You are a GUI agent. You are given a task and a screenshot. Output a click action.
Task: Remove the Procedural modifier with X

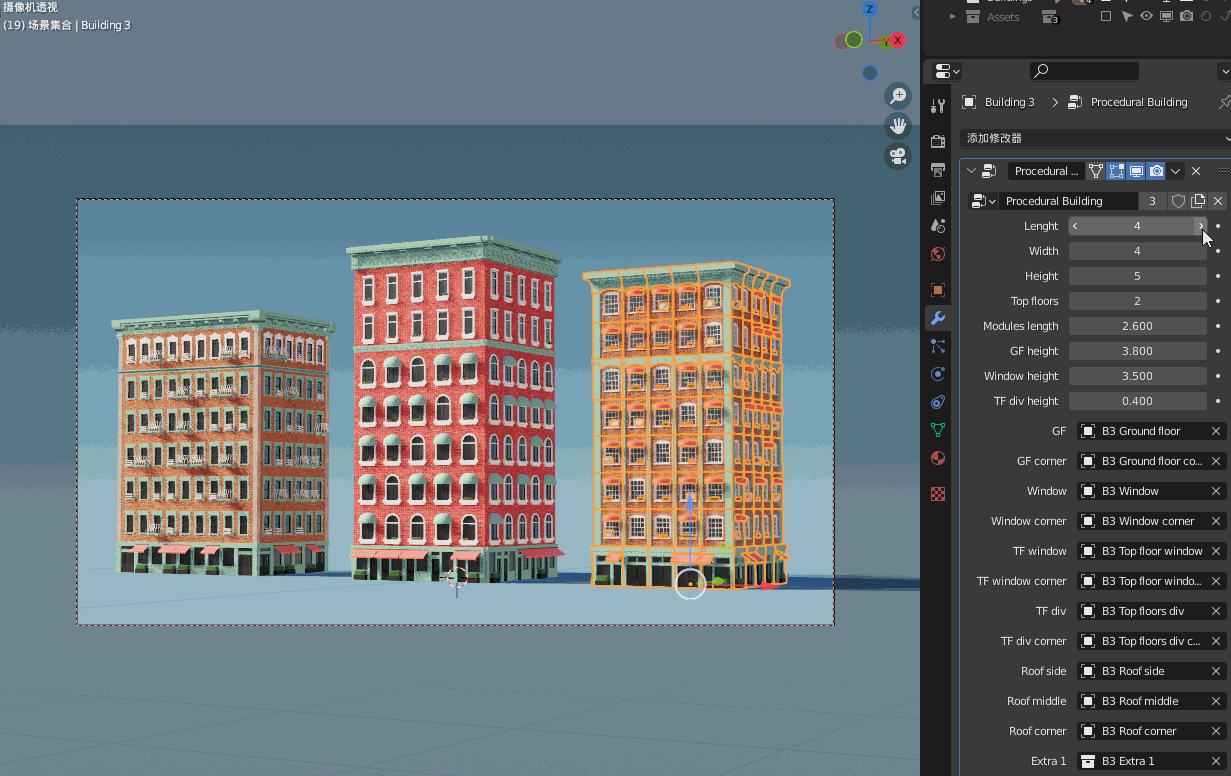point(1196,171)
